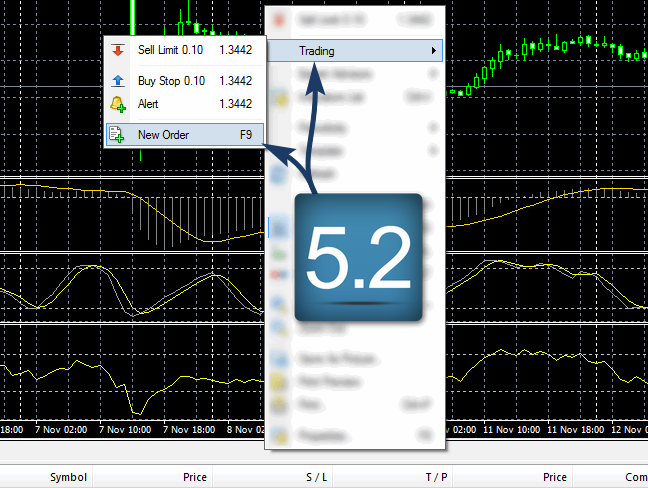Click the Price column header next to Symbol

tap(195, 477)
